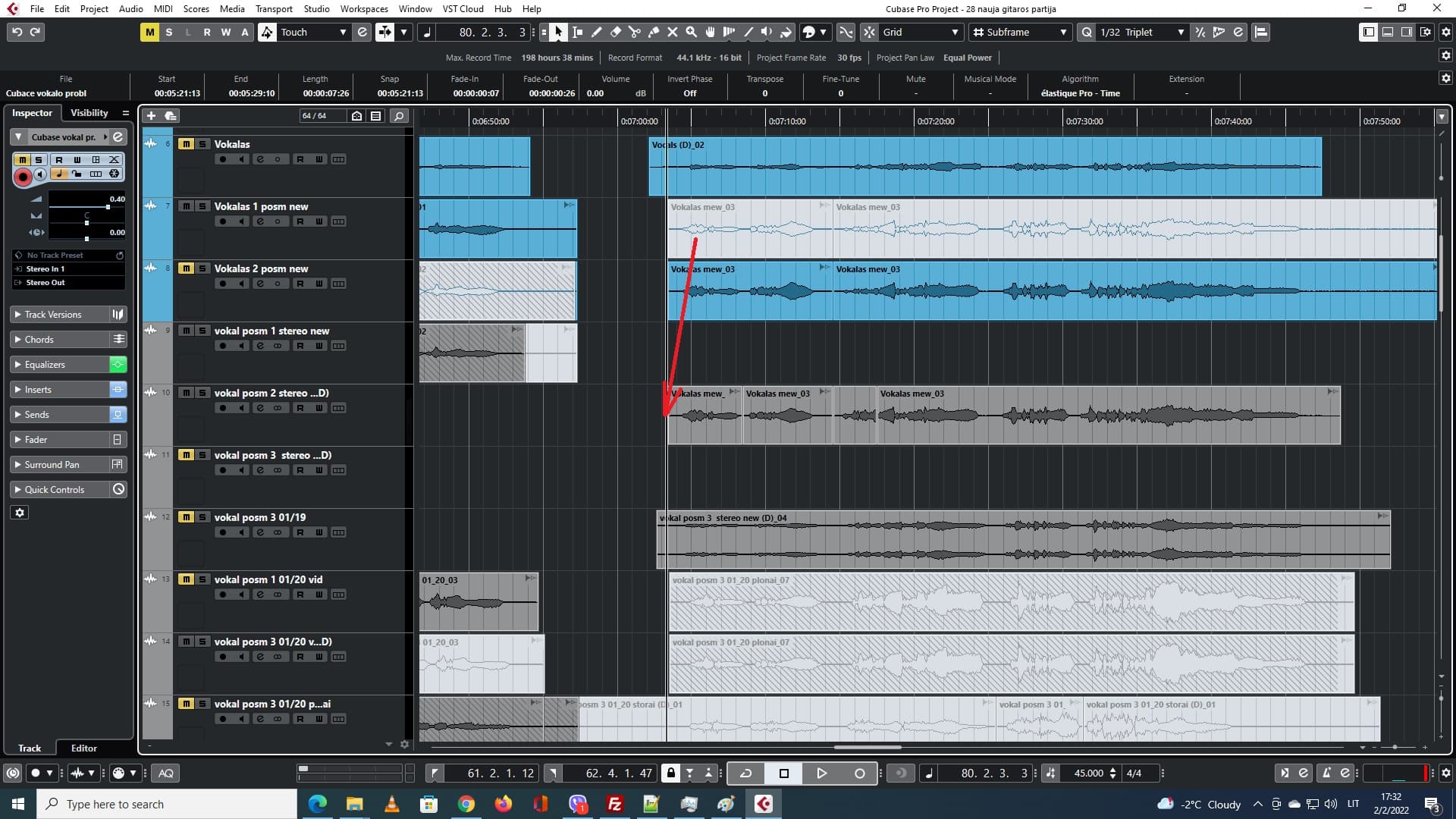Select the Draw pencil tool

tap(597, 32)
